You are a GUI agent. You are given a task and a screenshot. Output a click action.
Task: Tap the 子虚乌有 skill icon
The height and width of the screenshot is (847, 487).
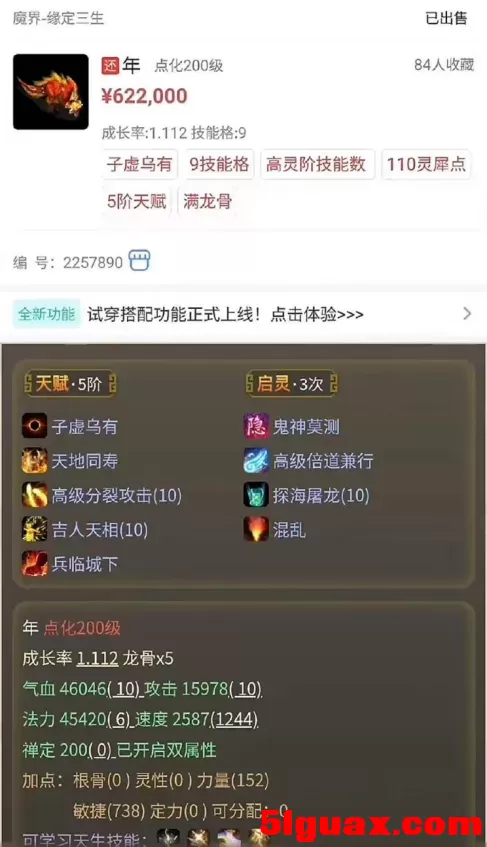pos(35,427)
